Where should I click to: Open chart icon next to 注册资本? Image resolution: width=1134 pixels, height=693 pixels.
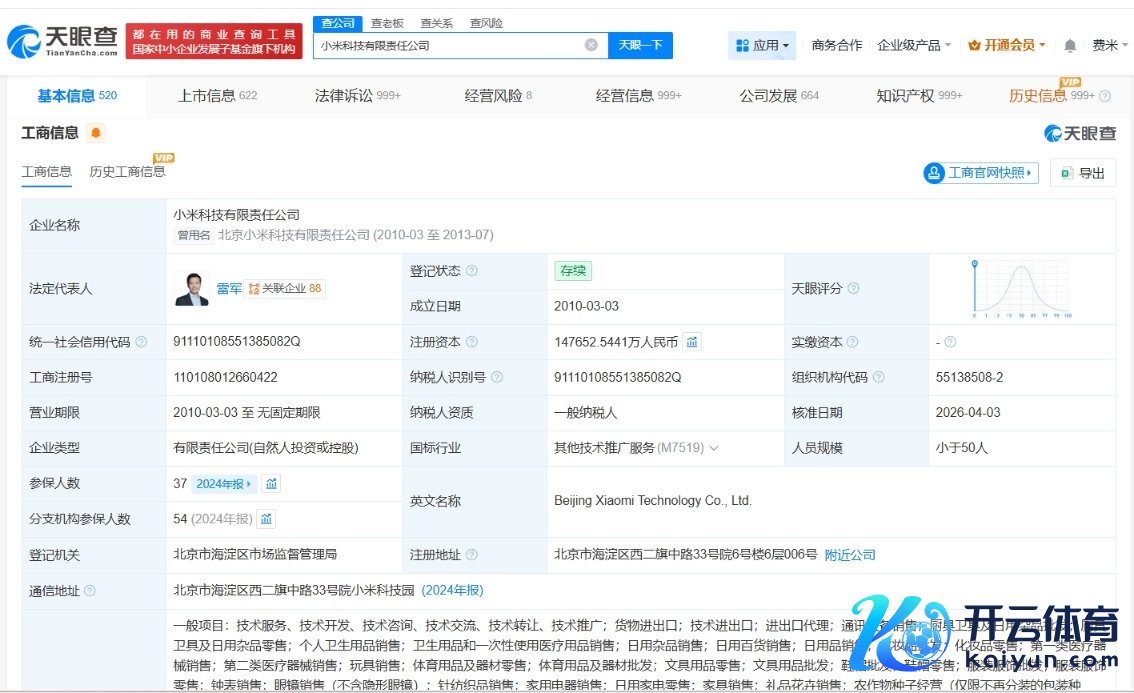pyautogui.click(x=692, y=342)
